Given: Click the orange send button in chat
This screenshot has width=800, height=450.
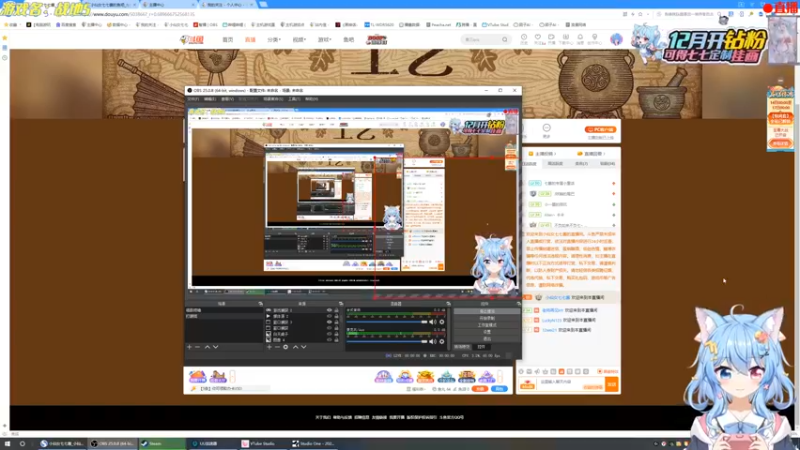Looking at the screenshot, I should 611,384.
